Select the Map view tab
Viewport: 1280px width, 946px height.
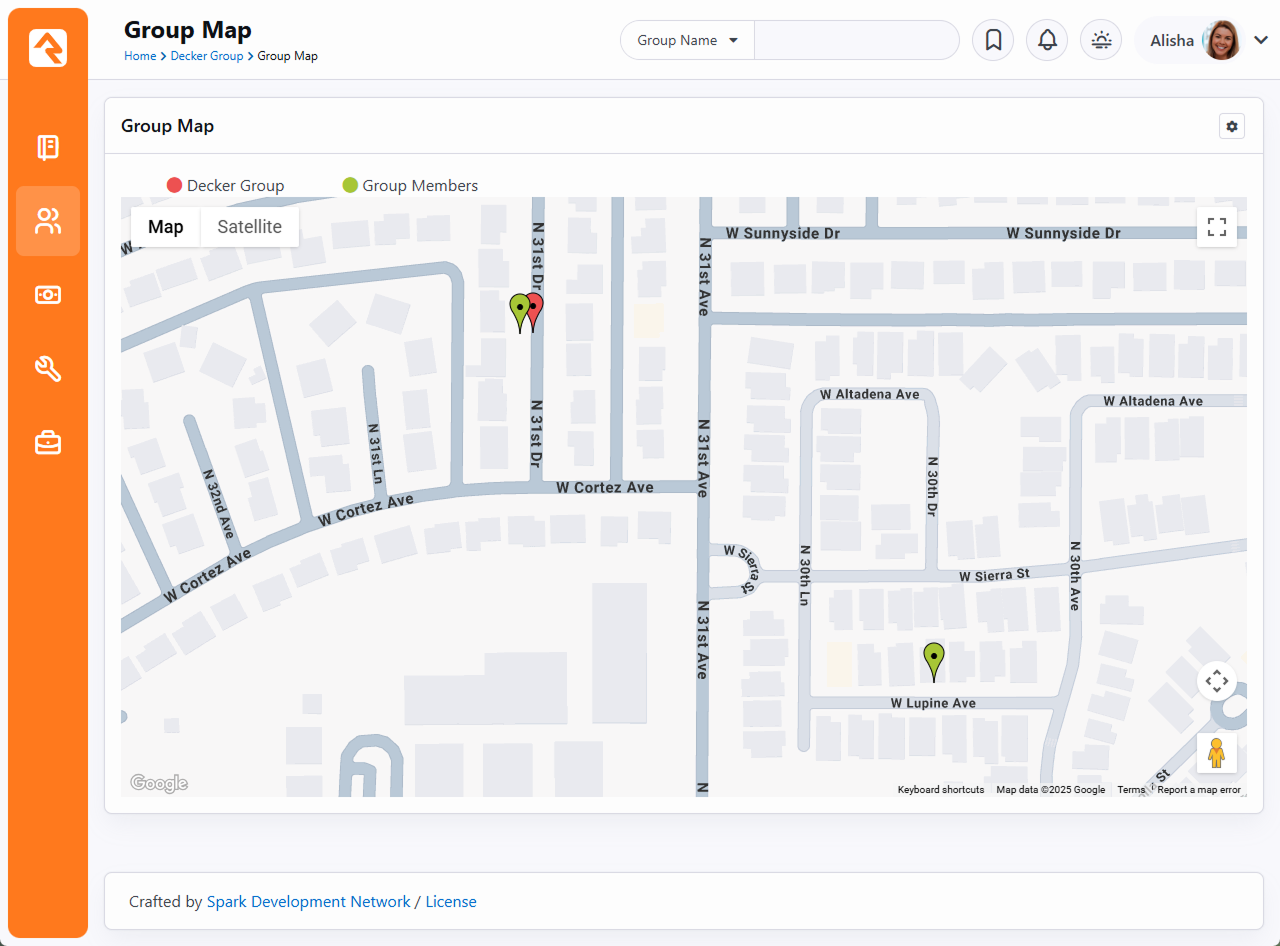pyautogui.click(x=166, y=227)
